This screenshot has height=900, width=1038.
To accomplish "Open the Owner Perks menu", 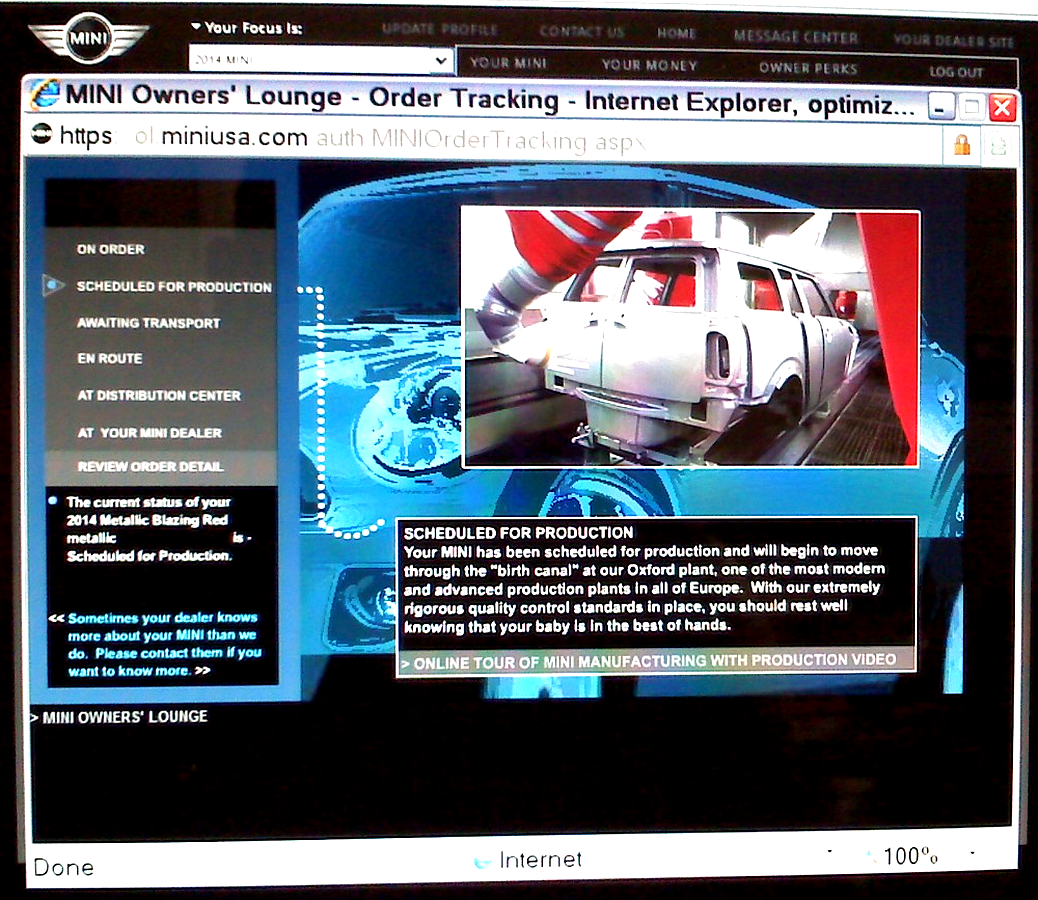I will 808,68.
